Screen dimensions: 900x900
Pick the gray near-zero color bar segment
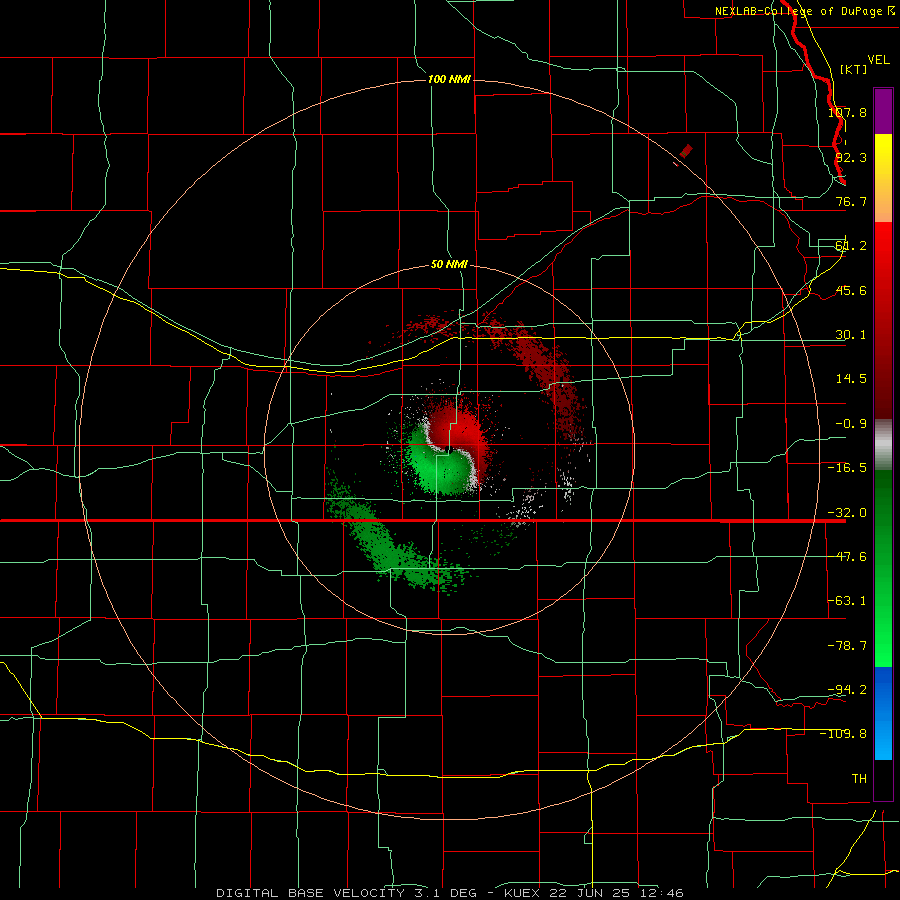[x=883, y=445]
